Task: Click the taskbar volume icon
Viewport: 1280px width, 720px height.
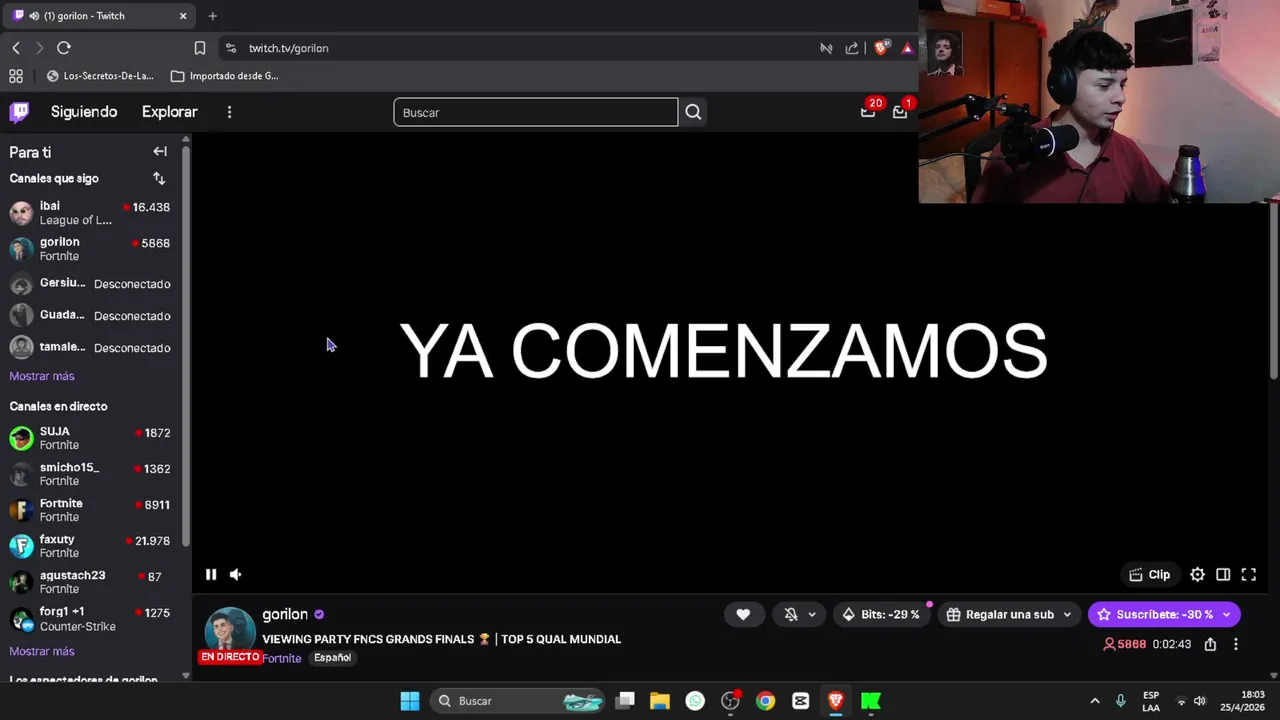Action: tap(1200, 701)
